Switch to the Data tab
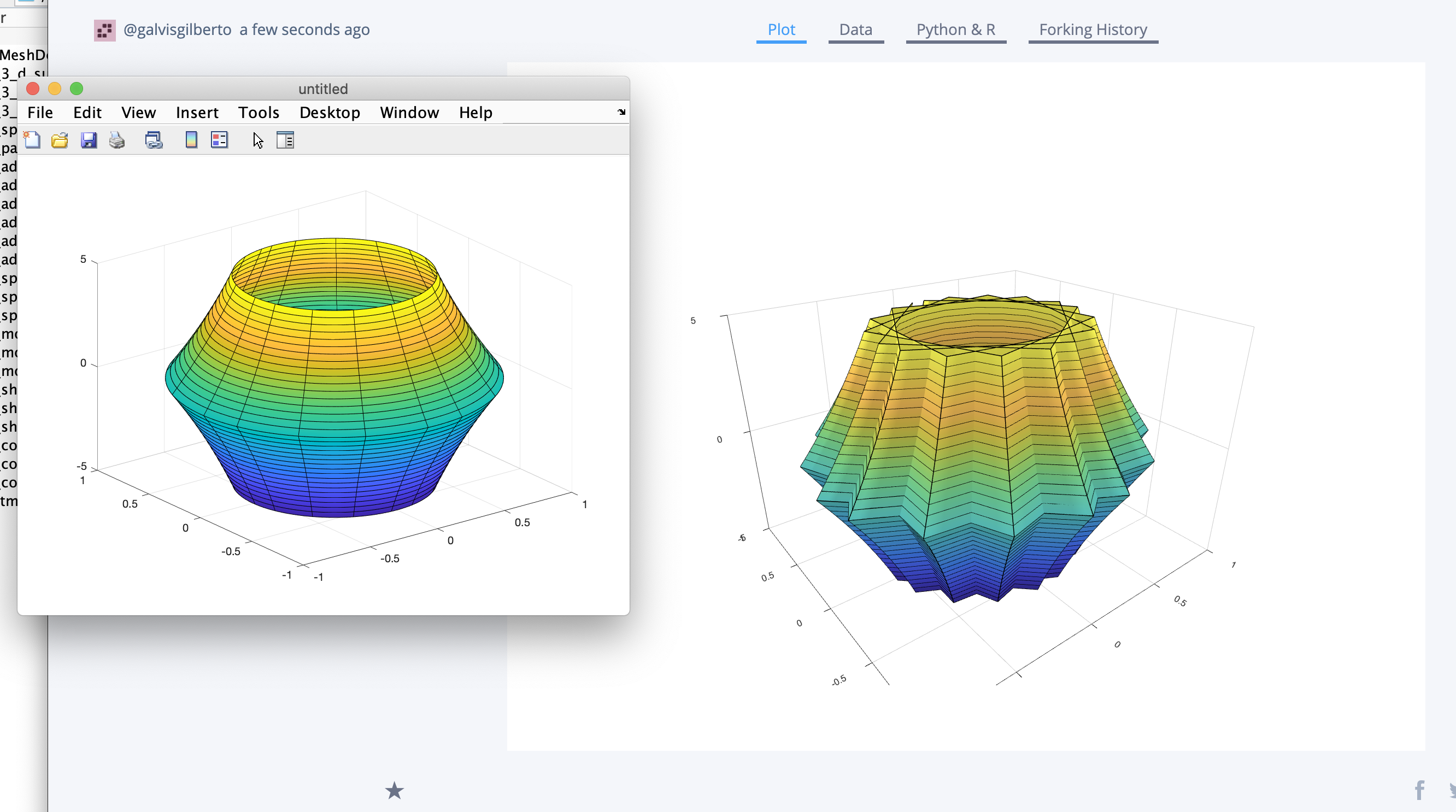This screenshot has width=1456, height=812. click(x=856, y=30)
